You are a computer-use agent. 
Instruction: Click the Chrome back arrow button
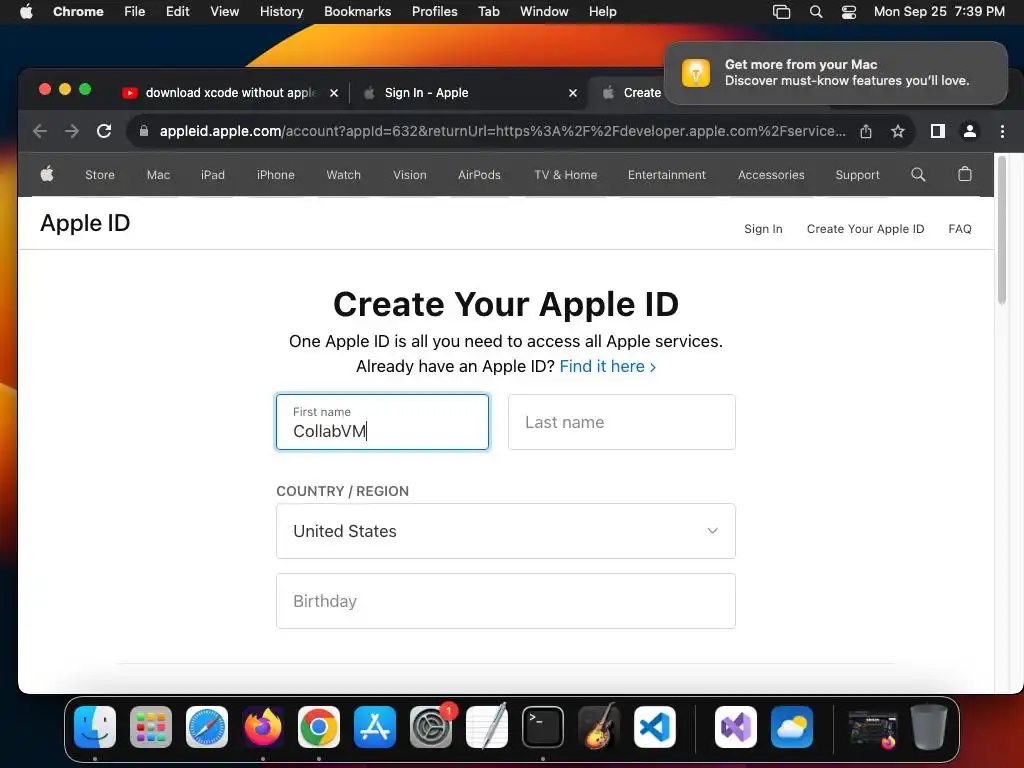pos(40,131)
